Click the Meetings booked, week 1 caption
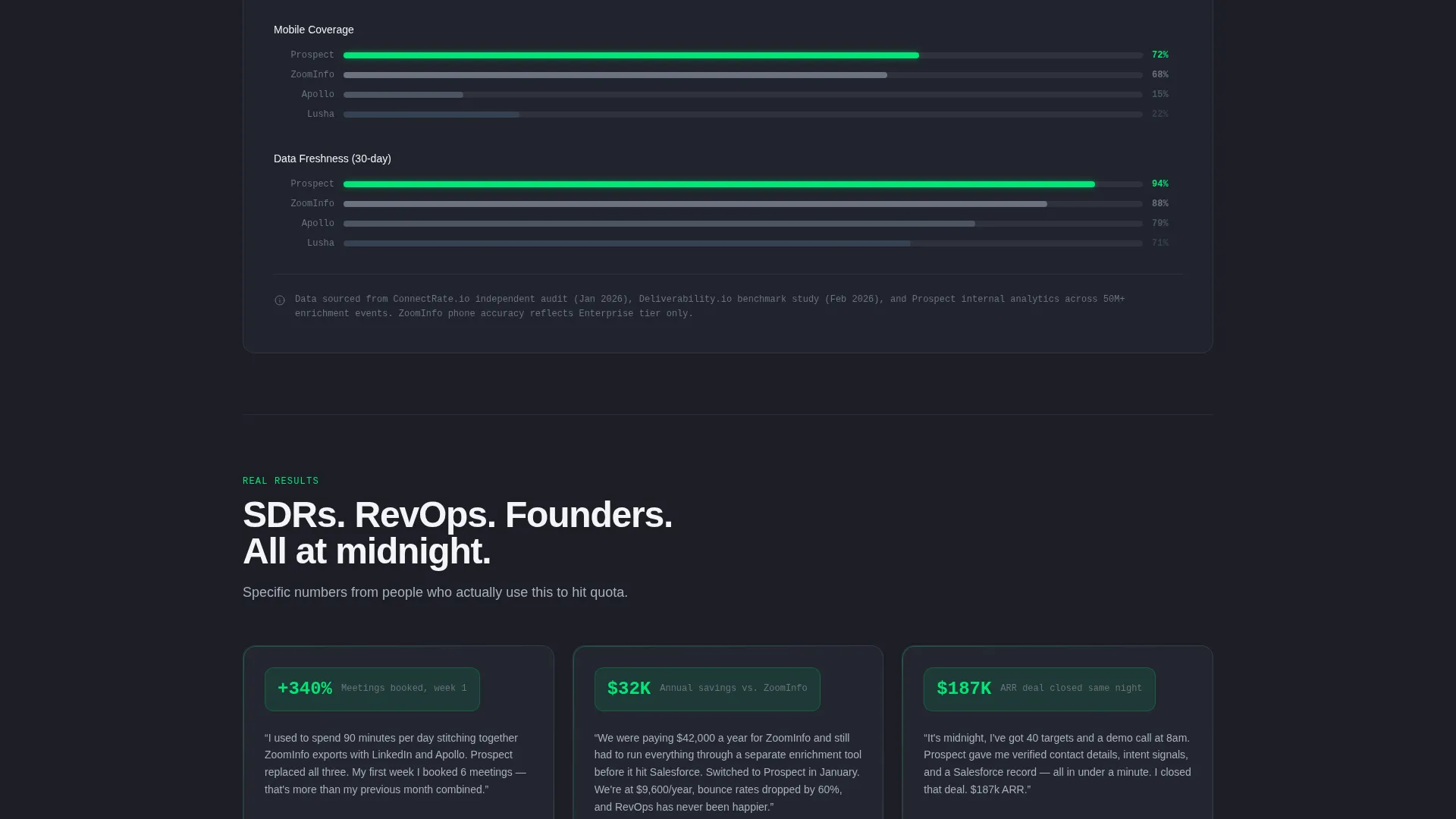The height and width of the screenshot is (819, 1456). 404,689
